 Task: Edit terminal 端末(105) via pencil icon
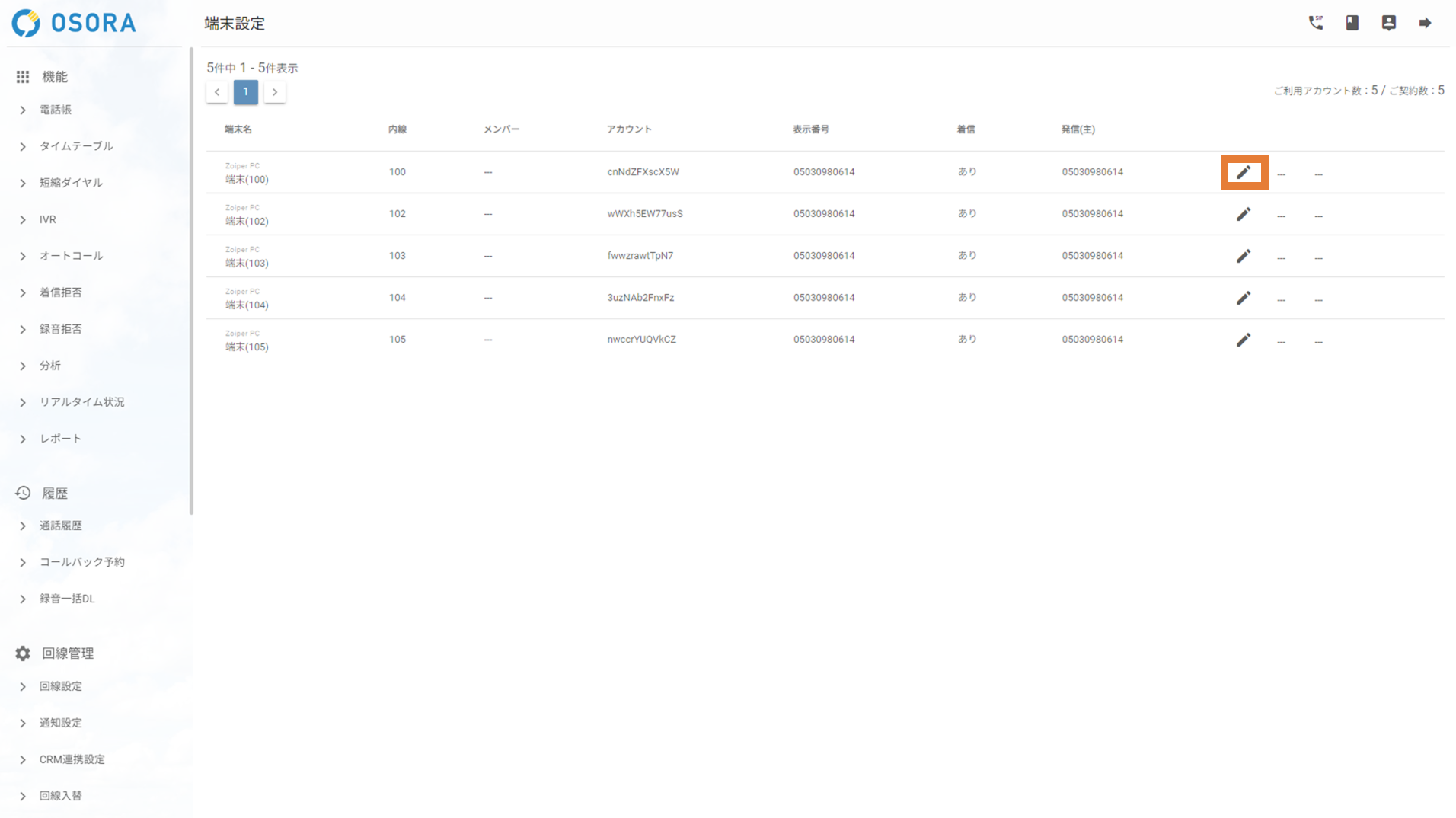(1243, 340)
